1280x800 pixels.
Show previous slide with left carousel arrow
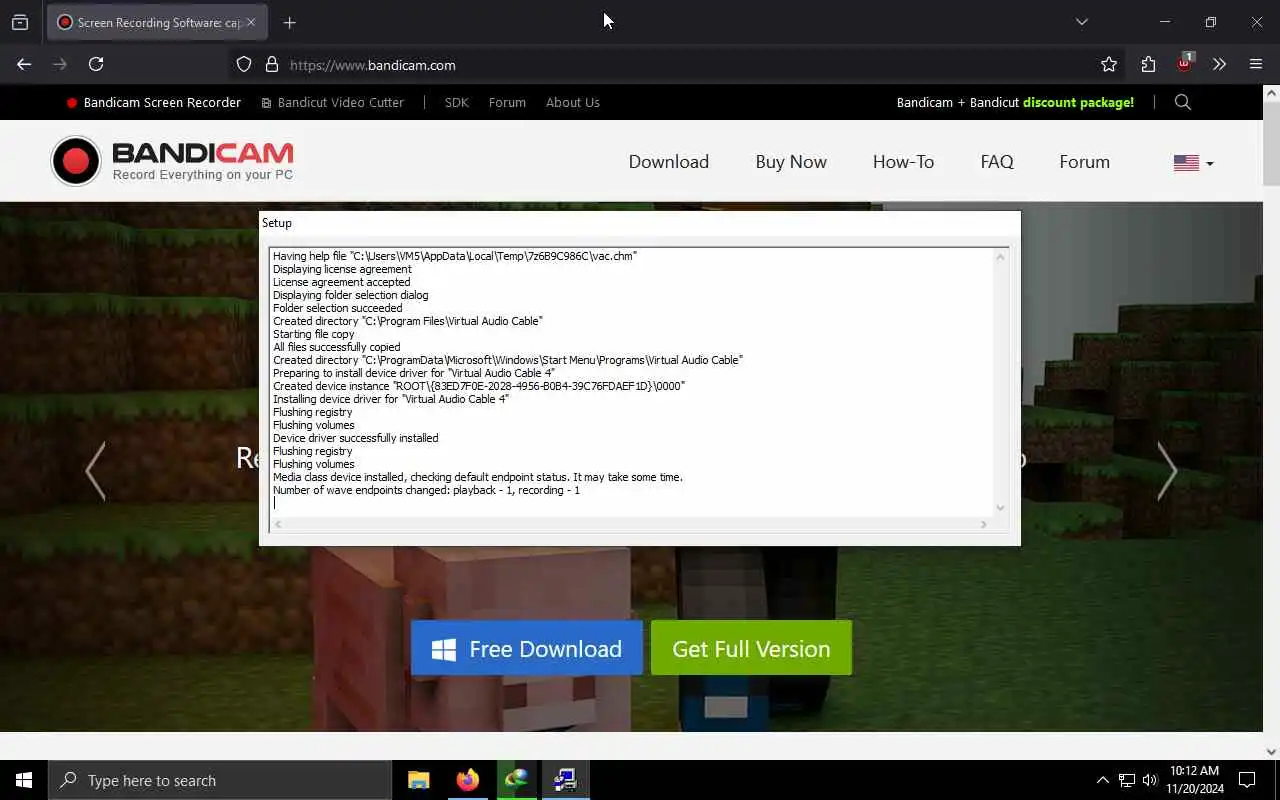[x=95, y=470]
